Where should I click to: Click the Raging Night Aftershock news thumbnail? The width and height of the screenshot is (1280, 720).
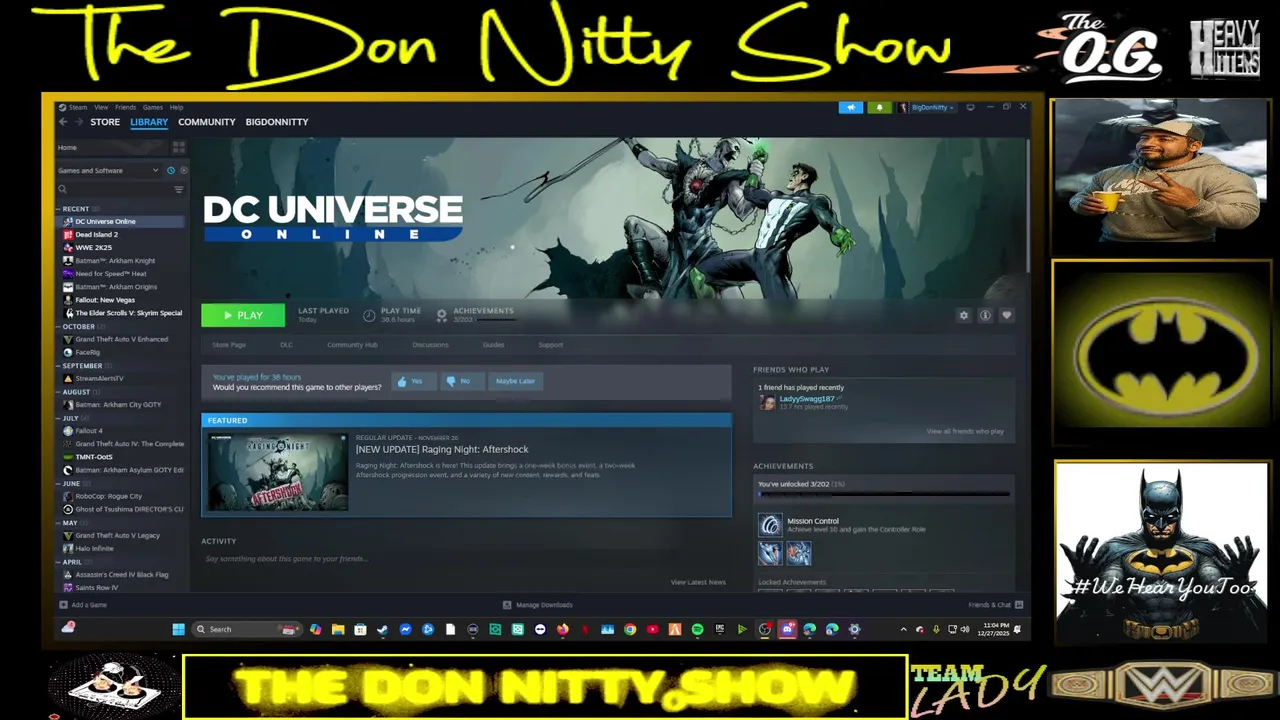(279, 472)
